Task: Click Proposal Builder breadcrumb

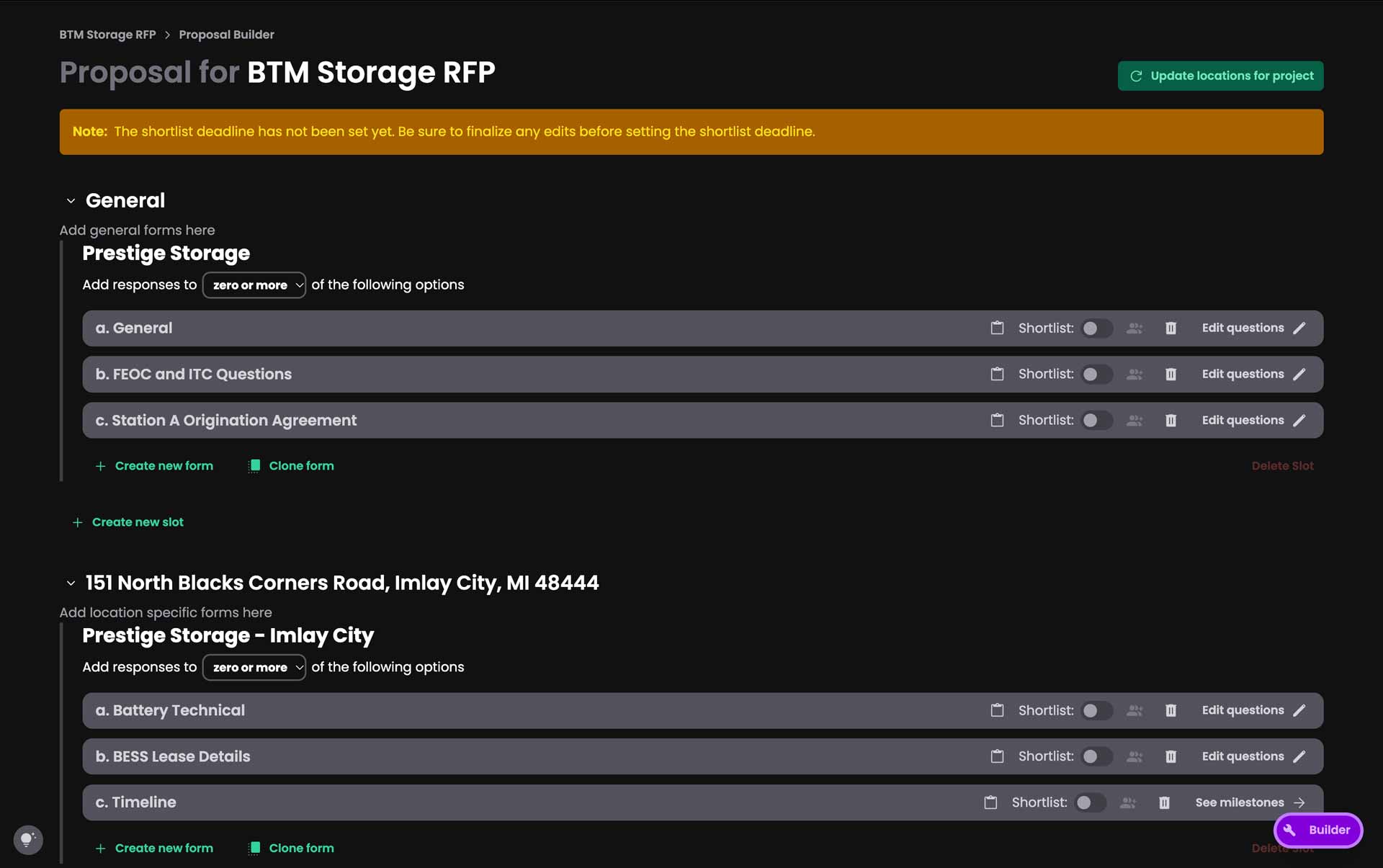Action: click(226, 35)
